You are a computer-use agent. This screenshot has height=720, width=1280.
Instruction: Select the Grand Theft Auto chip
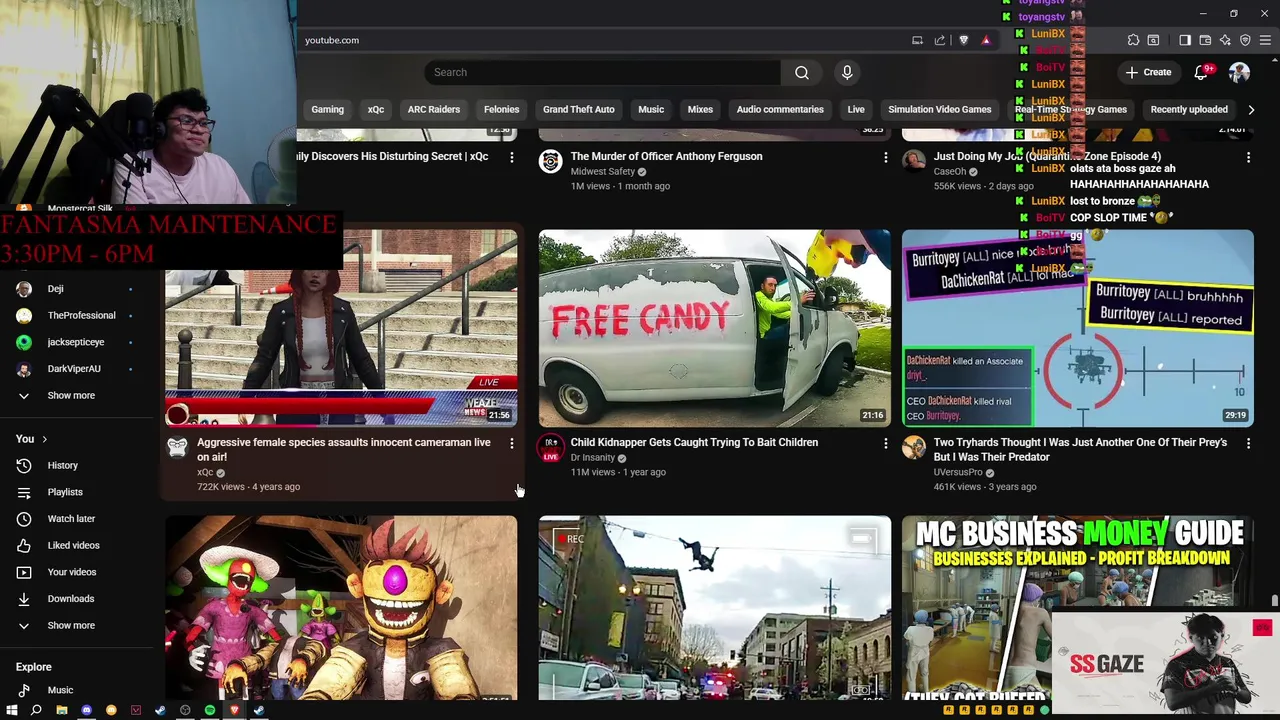coord(579,110)
